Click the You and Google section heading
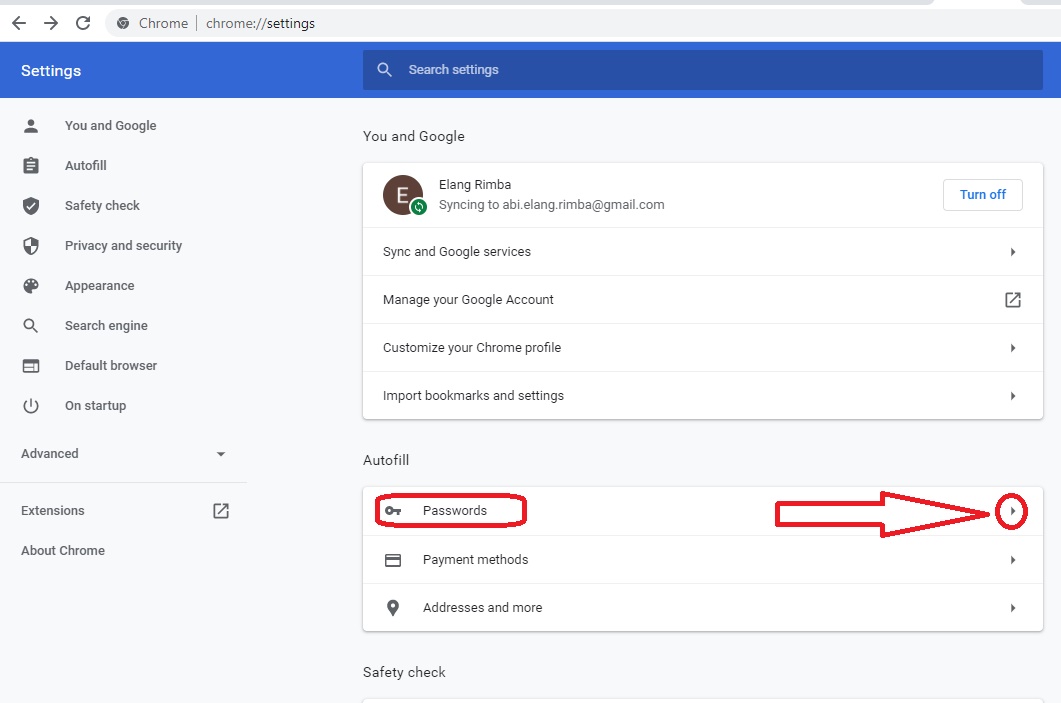The width and height of the screenshot is (1061, 703). 413,136
